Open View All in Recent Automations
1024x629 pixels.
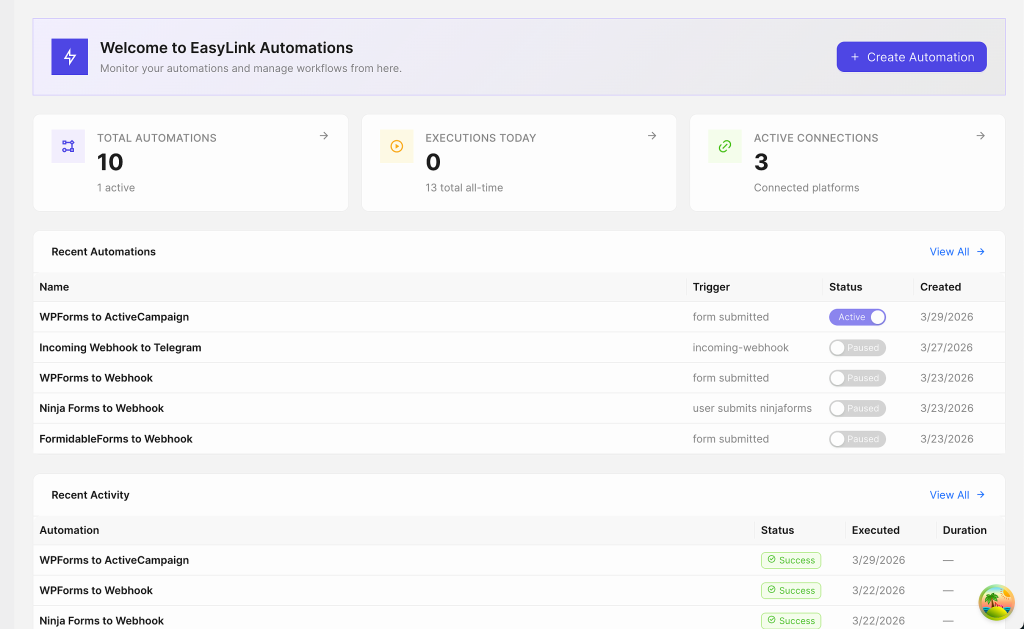tap(957, 252)
